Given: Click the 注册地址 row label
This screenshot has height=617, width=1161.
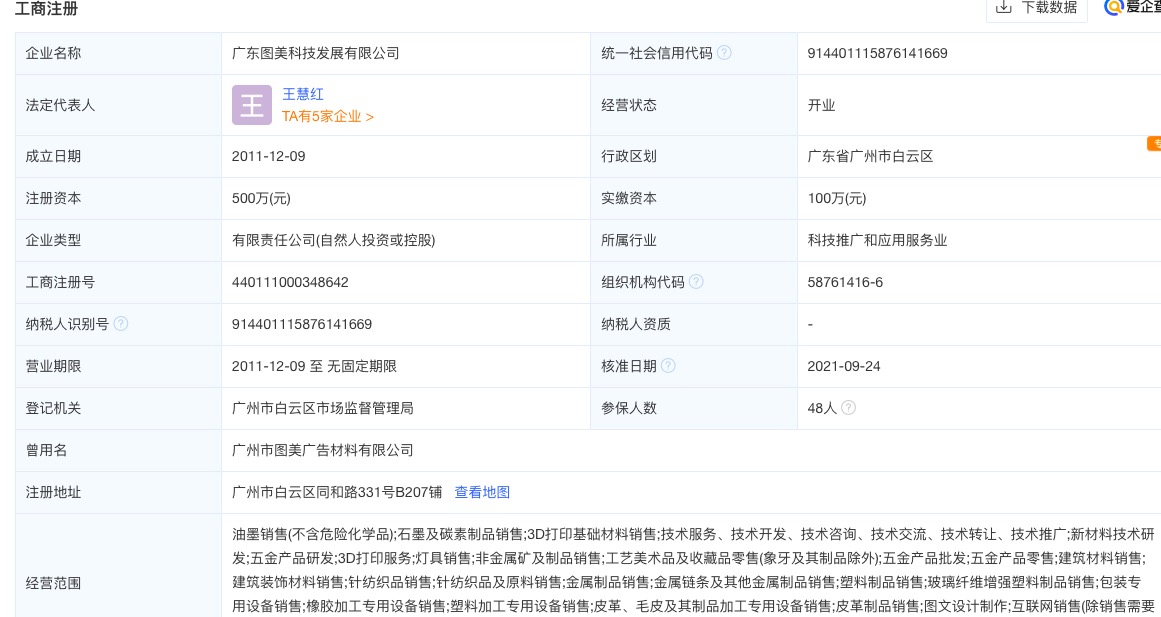Looking at the screenshot, I should 53,492.
